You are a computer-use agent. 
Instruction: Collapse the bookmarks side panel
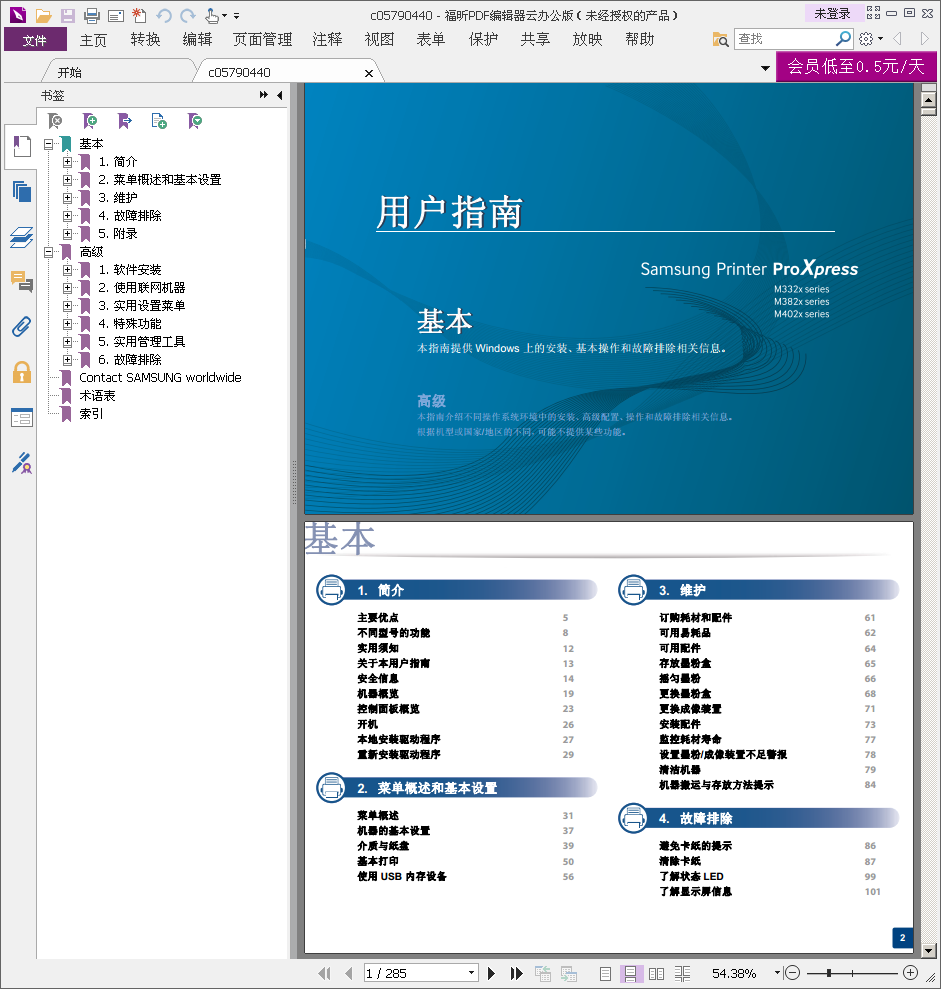[x=279, y=95]
